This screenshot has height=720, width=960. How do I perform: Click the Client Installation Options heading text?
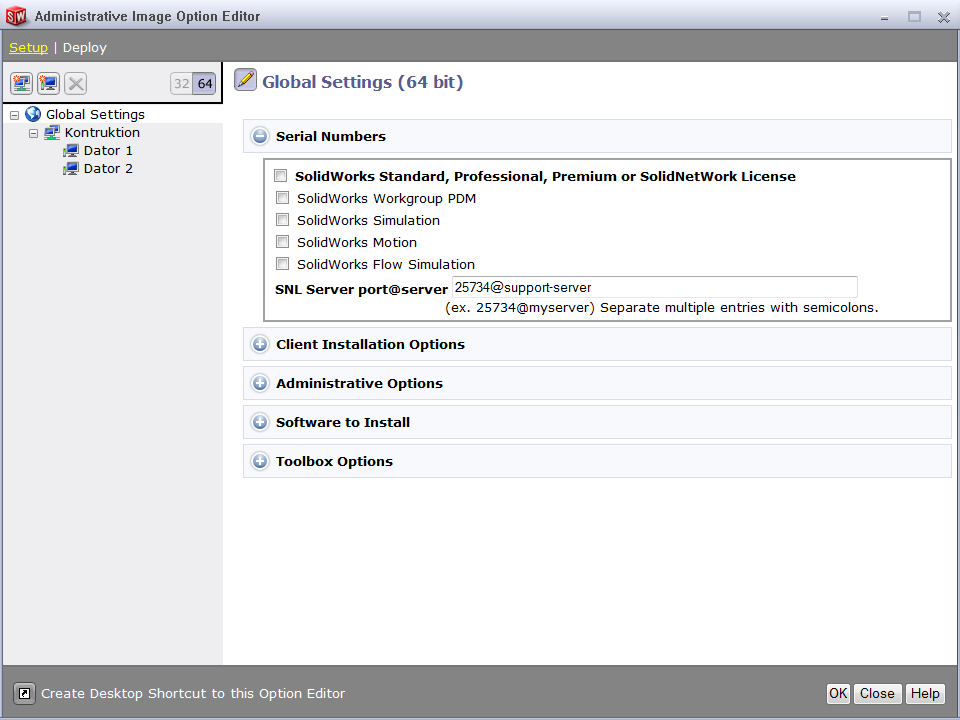(x=370, y=344)
